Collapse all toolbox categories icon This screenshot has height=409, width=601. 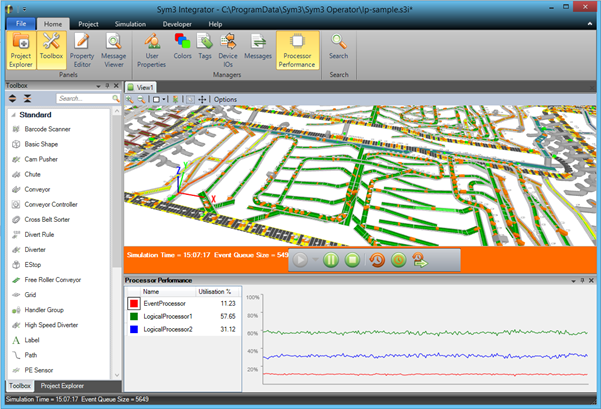pyautogui.click(x=28, y=99)
